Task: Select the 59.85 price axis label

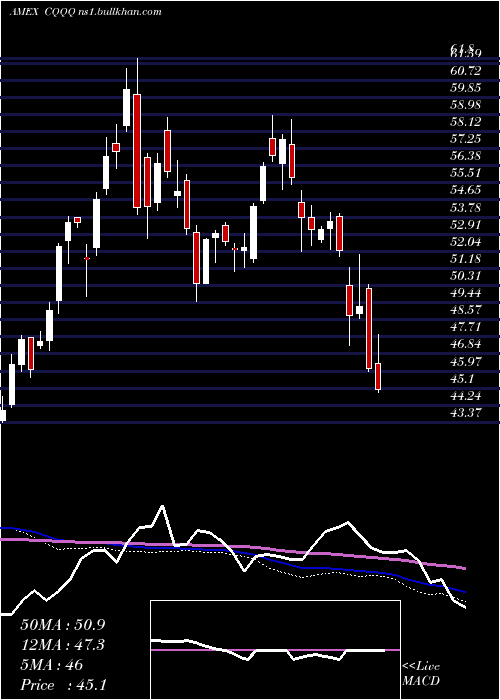Action: click(x=466, y=88)
